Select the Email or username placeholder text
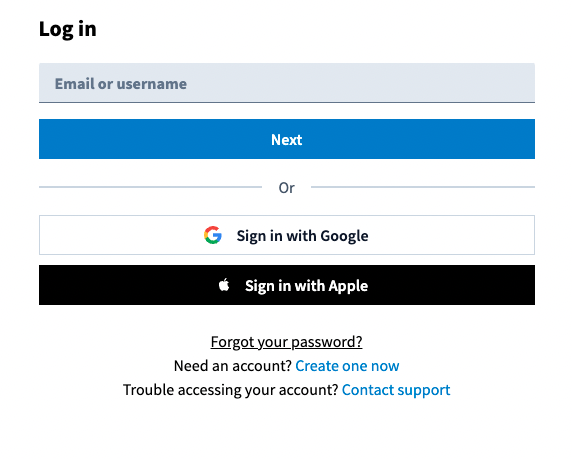Image resolution: width=572 pixels, height=459 pixels. tap(121, 84)
